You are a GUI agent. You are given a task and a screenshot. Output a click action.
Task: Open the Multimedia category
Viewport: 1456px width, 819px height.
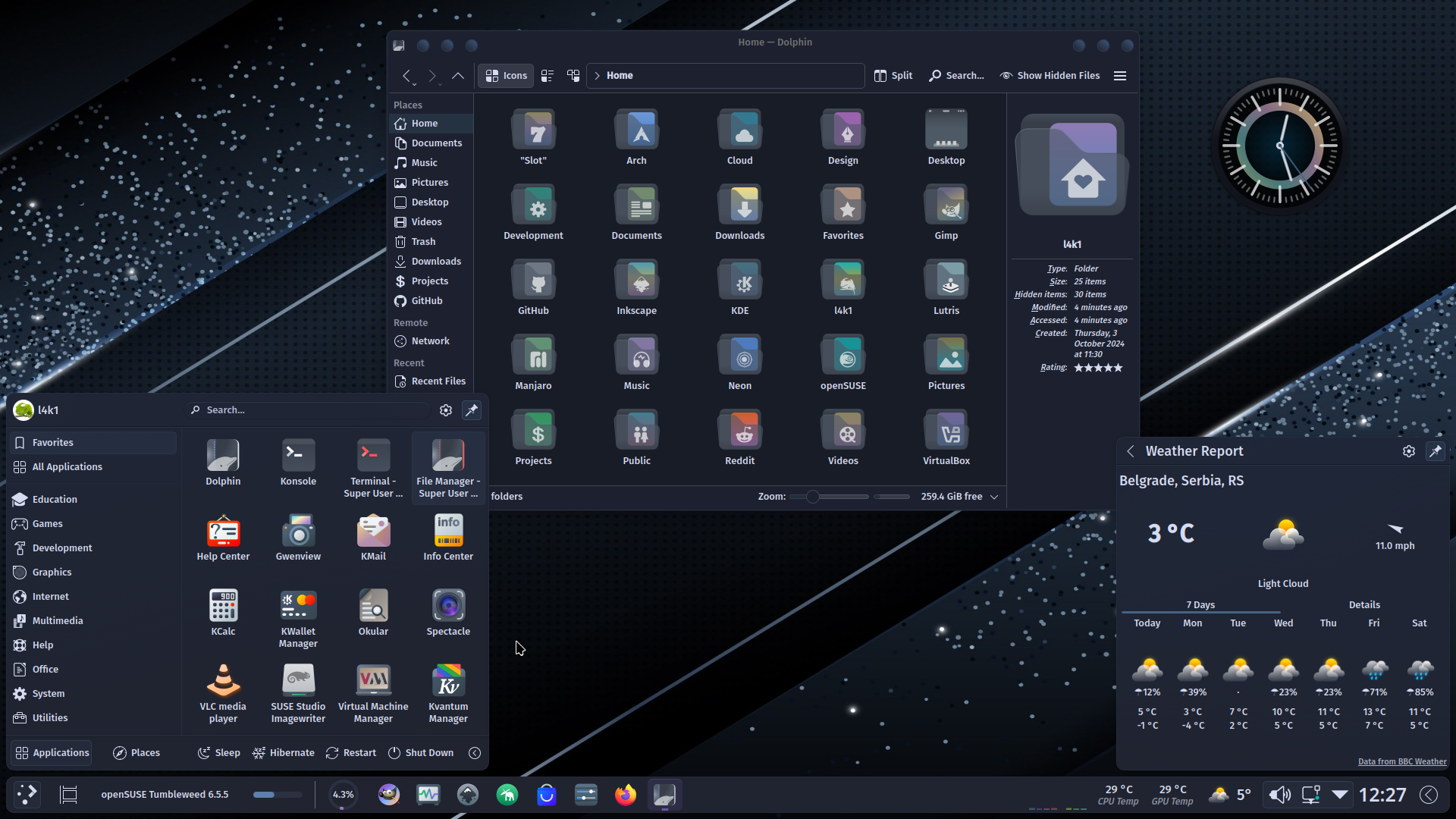[x=94, y=621]
